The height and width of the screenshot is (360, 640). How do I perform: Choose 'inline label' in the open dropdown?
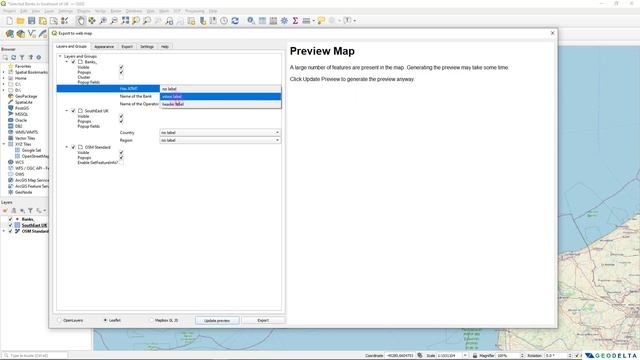tap(220, 97)
